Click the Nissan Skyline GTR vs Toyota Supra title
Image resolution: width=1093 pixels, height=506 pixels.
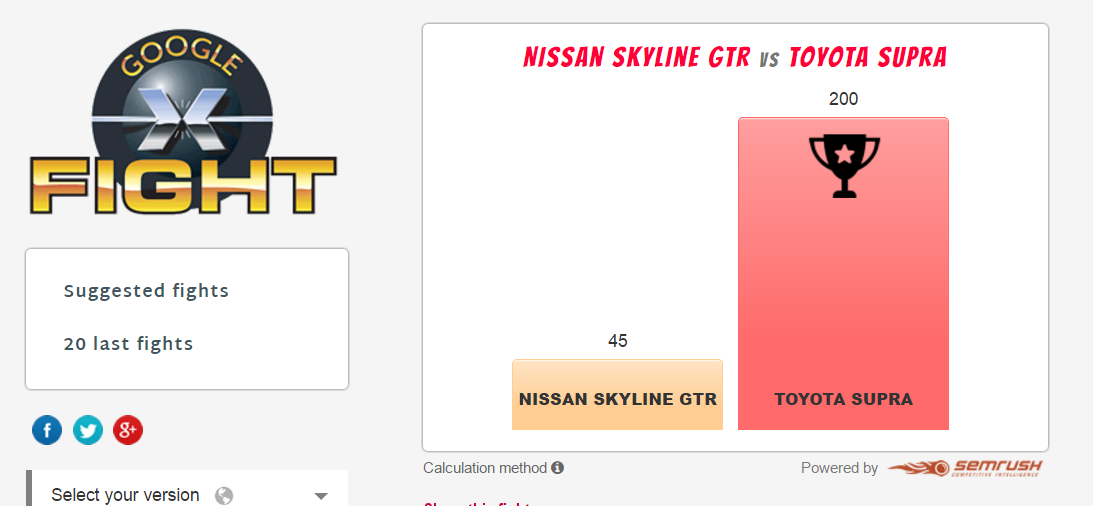pos(735,58)
